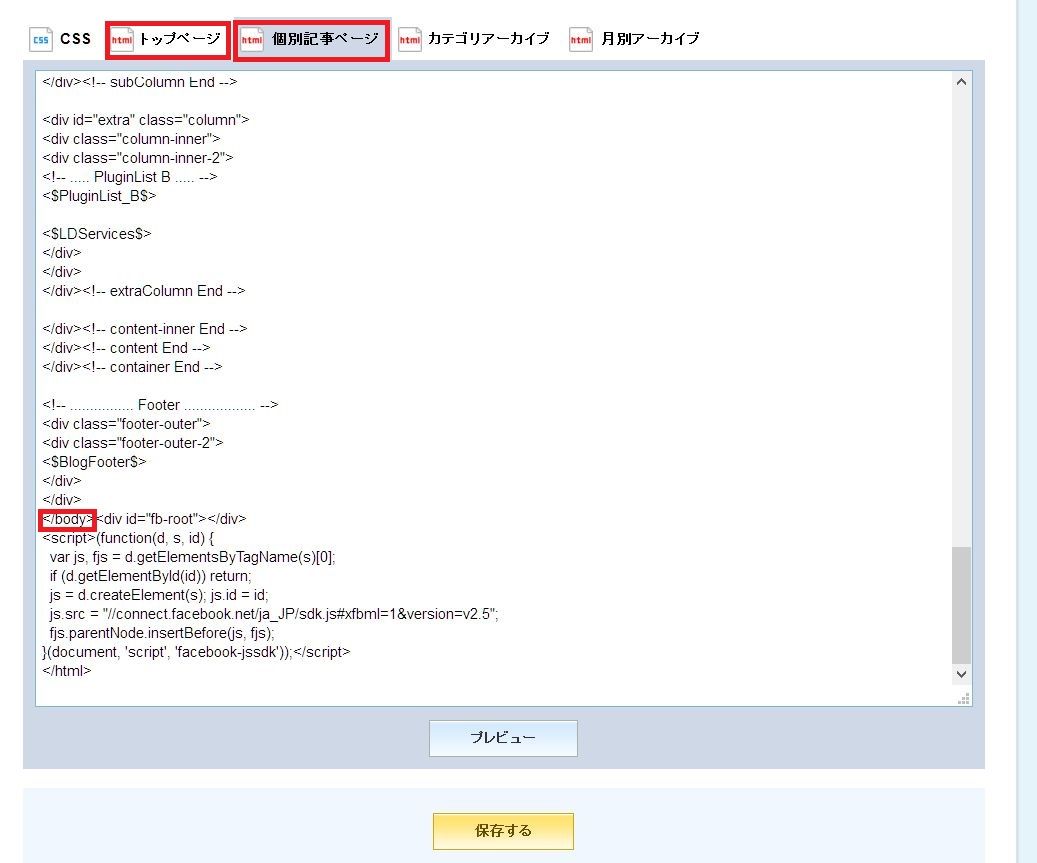Switch to the トップページ tab
Screen dimensions: 1037x863
pyautogui.click(x=167, y=40)
